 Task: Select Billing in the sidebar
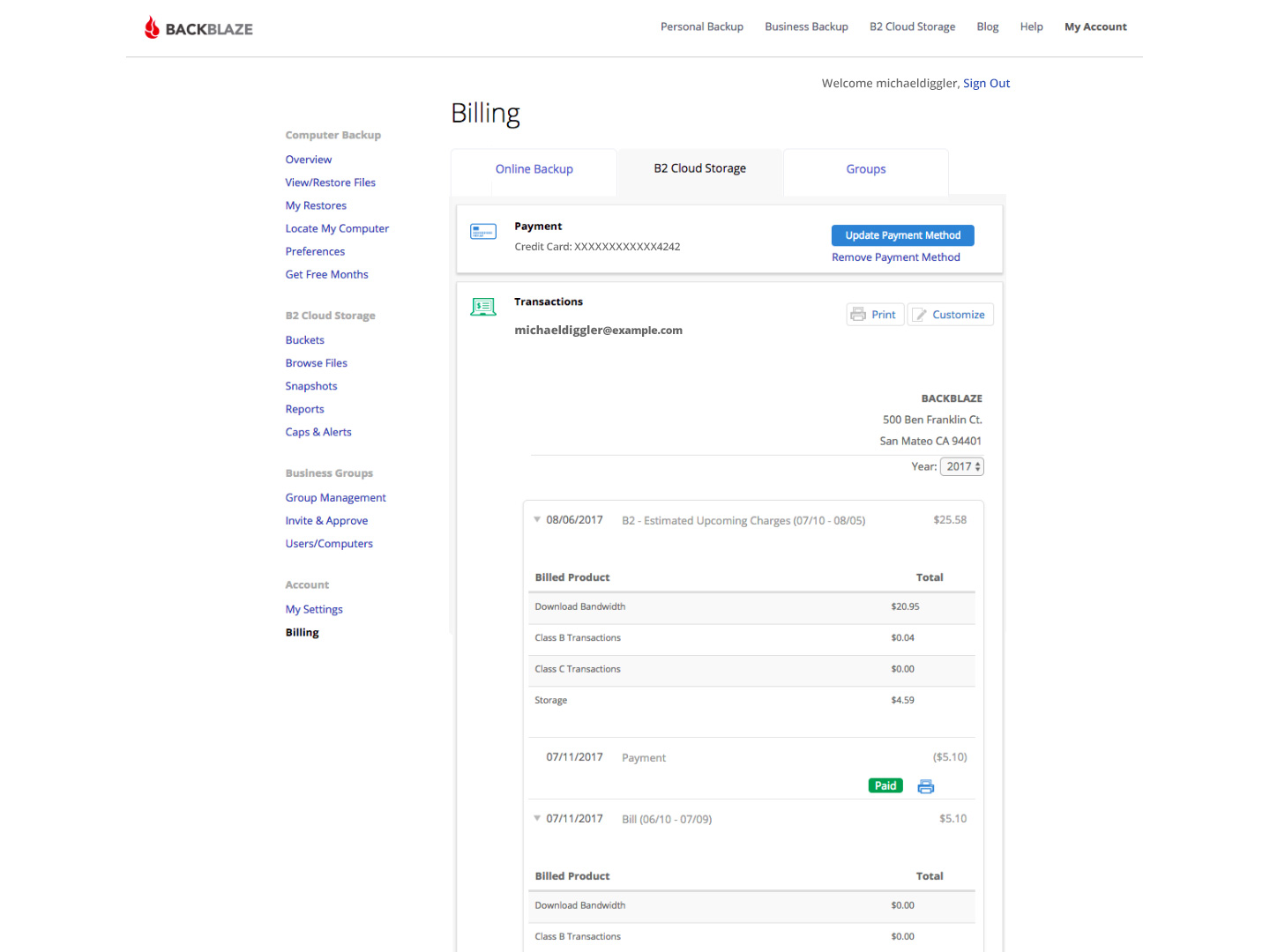click(x=302, y=632)
